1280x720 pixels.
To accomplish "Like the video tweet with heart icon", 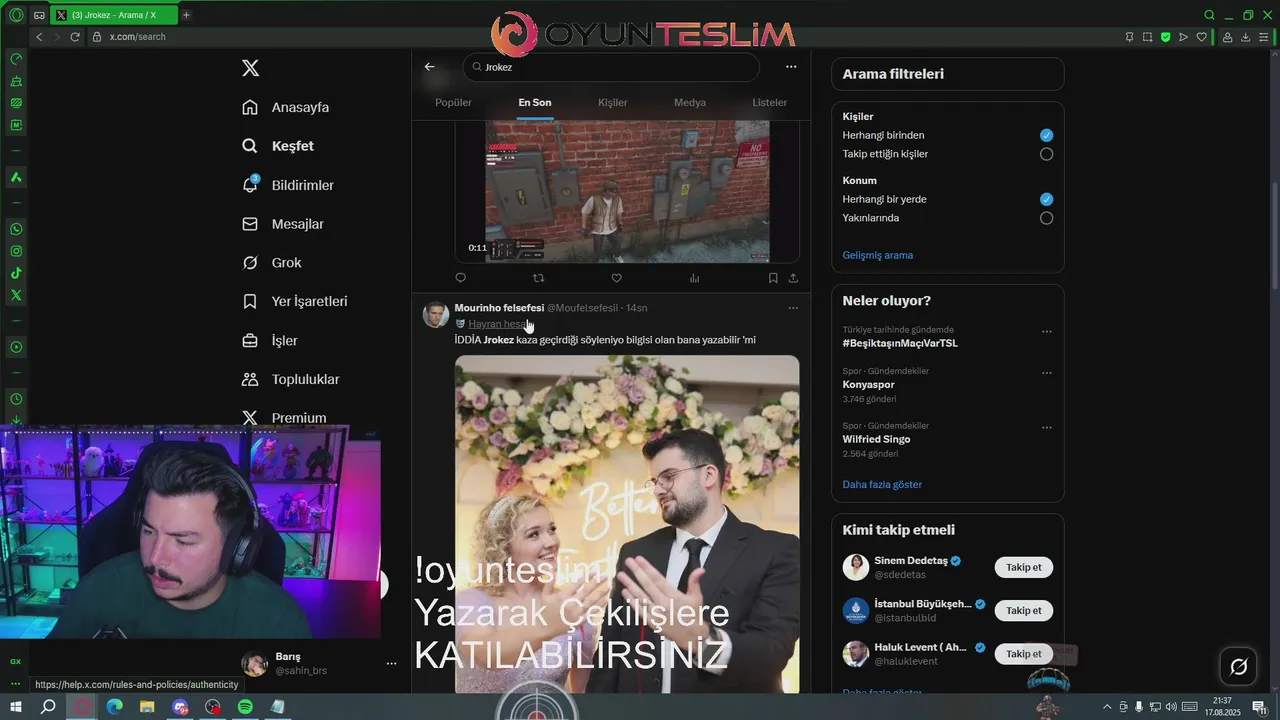I will [616, 278].
